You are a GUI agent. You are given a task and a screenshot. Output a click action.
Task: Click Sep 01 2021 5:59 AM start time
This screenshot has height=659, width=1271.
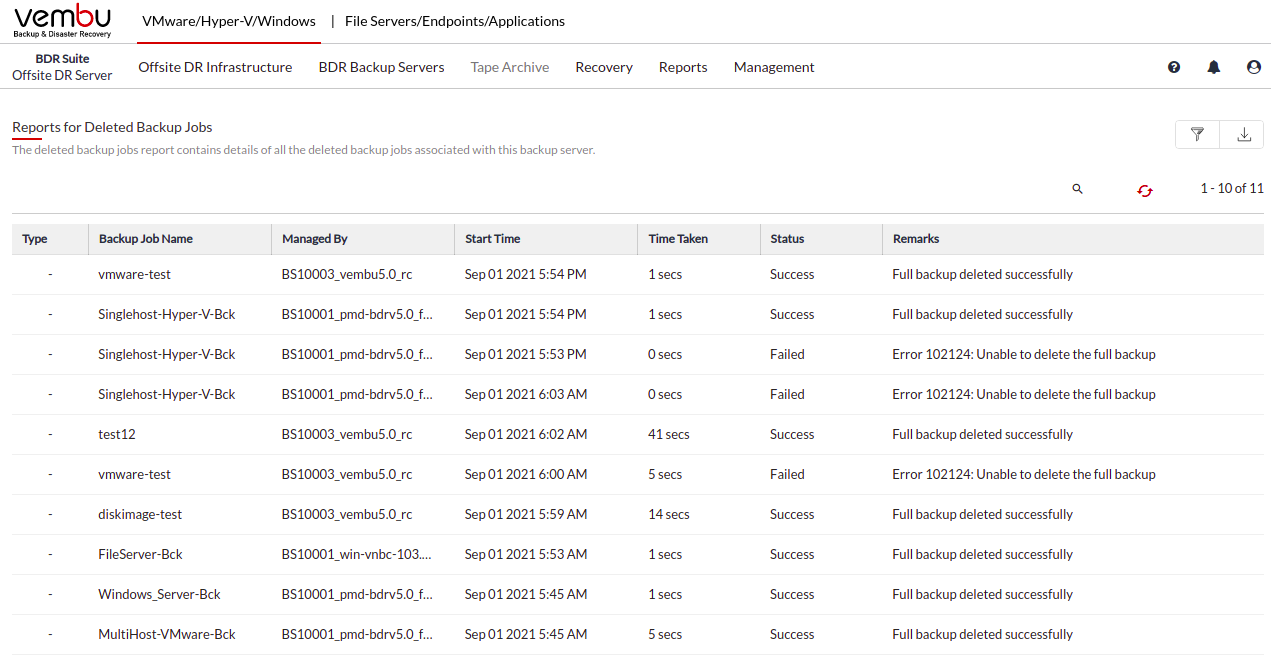tap(526, 514)
